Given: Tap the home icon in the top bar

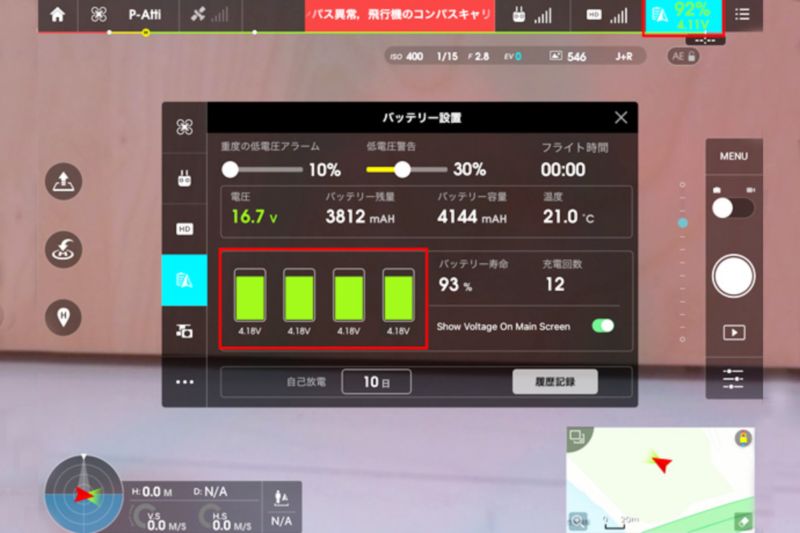Looking at the screenshot, I should tap(59, 15).
